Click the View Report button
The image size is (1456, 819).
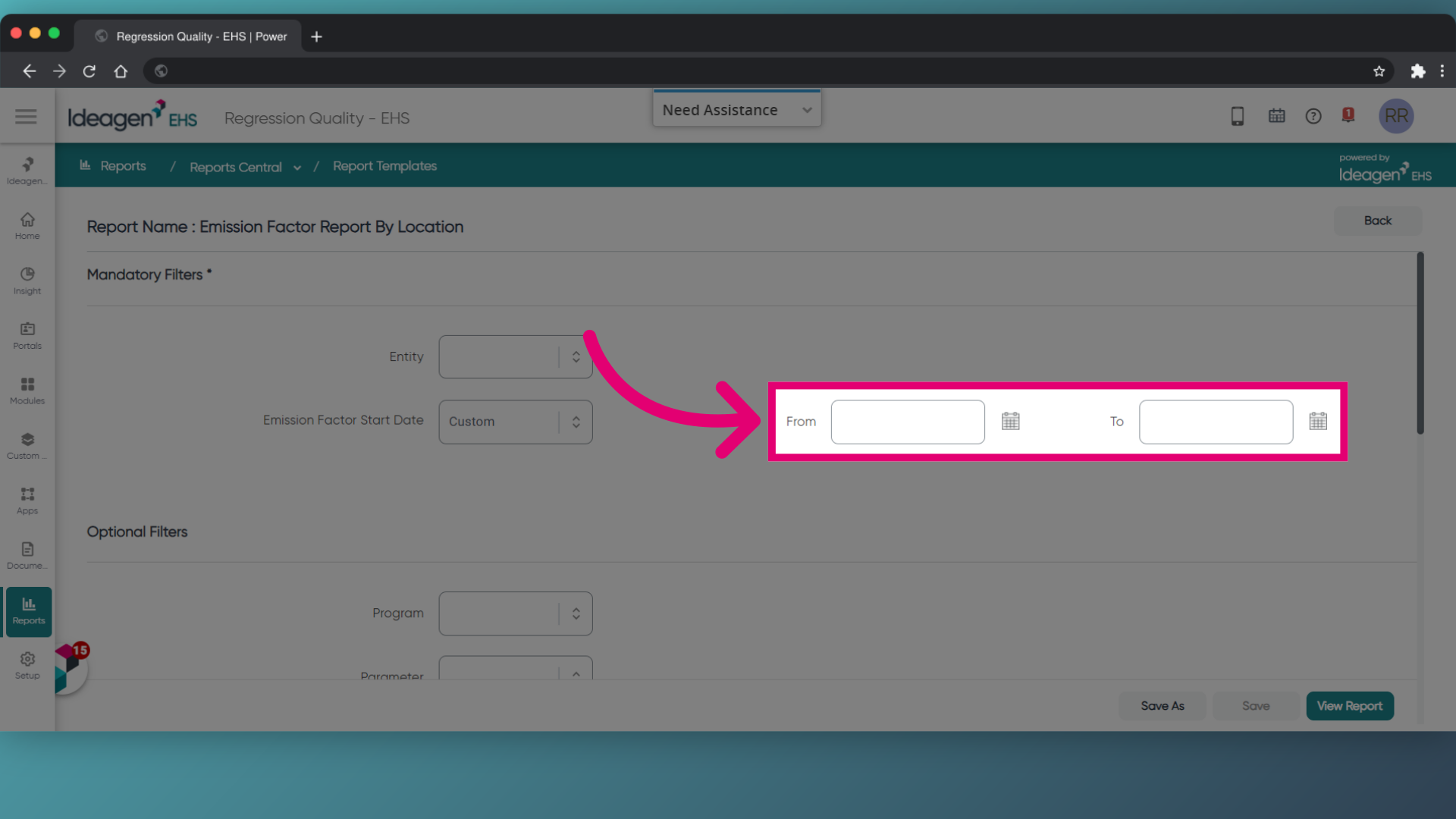coord(1350,706)
